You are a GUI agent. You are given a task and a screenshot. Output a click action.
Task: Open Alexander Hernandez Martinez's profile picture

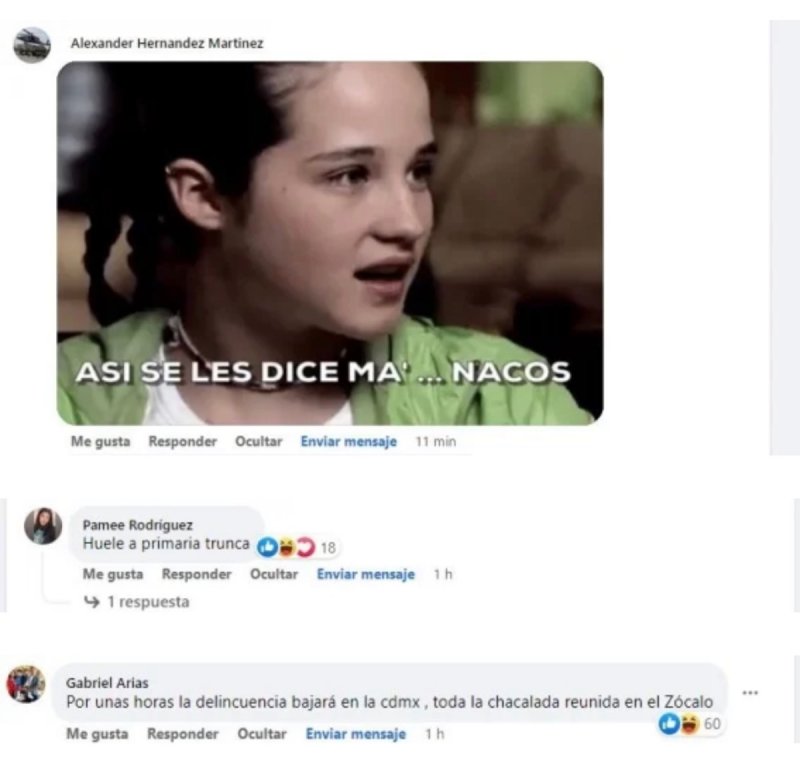click(x=32, y=45)
